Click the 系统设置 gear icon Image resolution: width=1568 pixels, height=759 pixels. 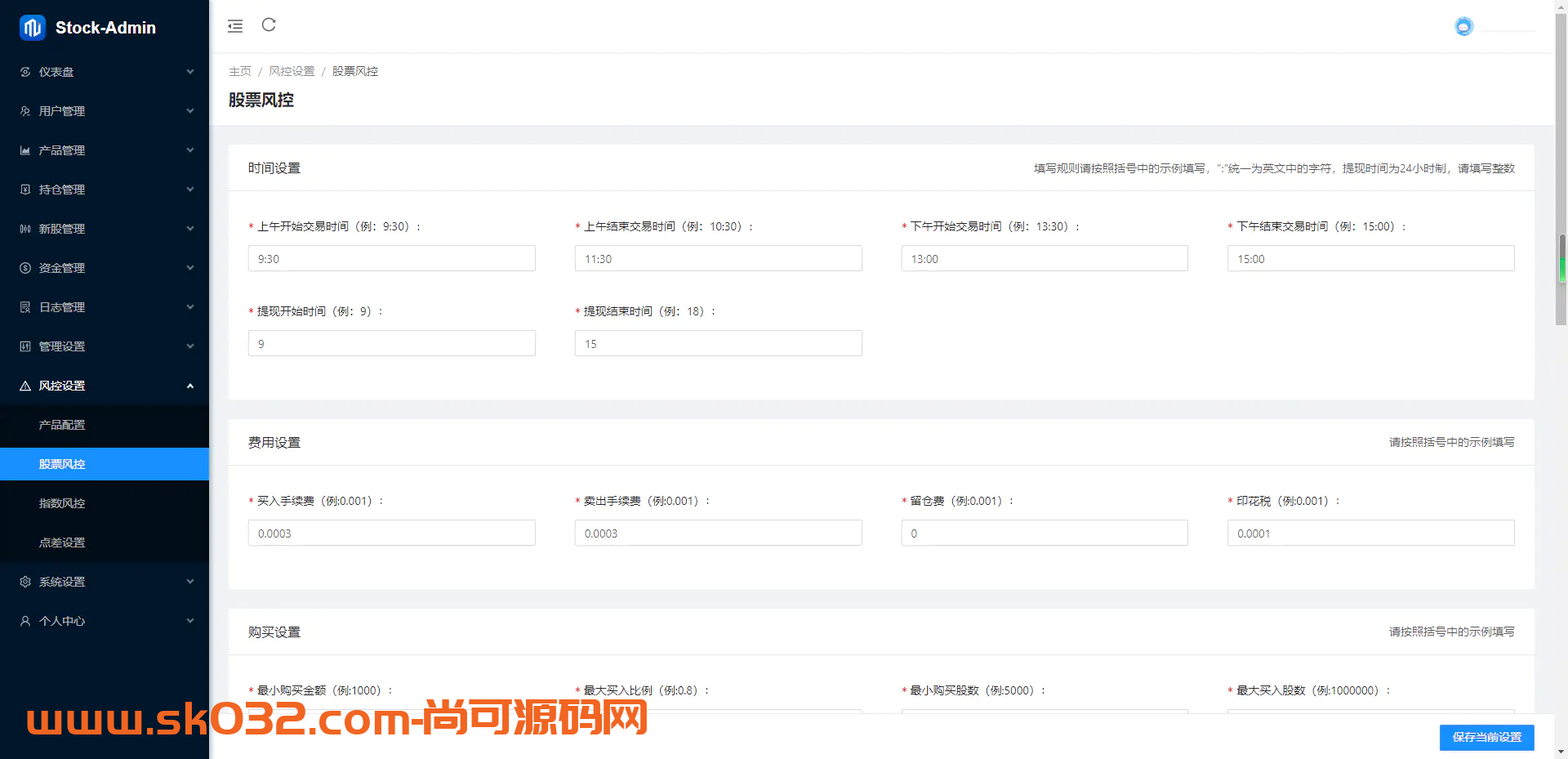point(25,582)
